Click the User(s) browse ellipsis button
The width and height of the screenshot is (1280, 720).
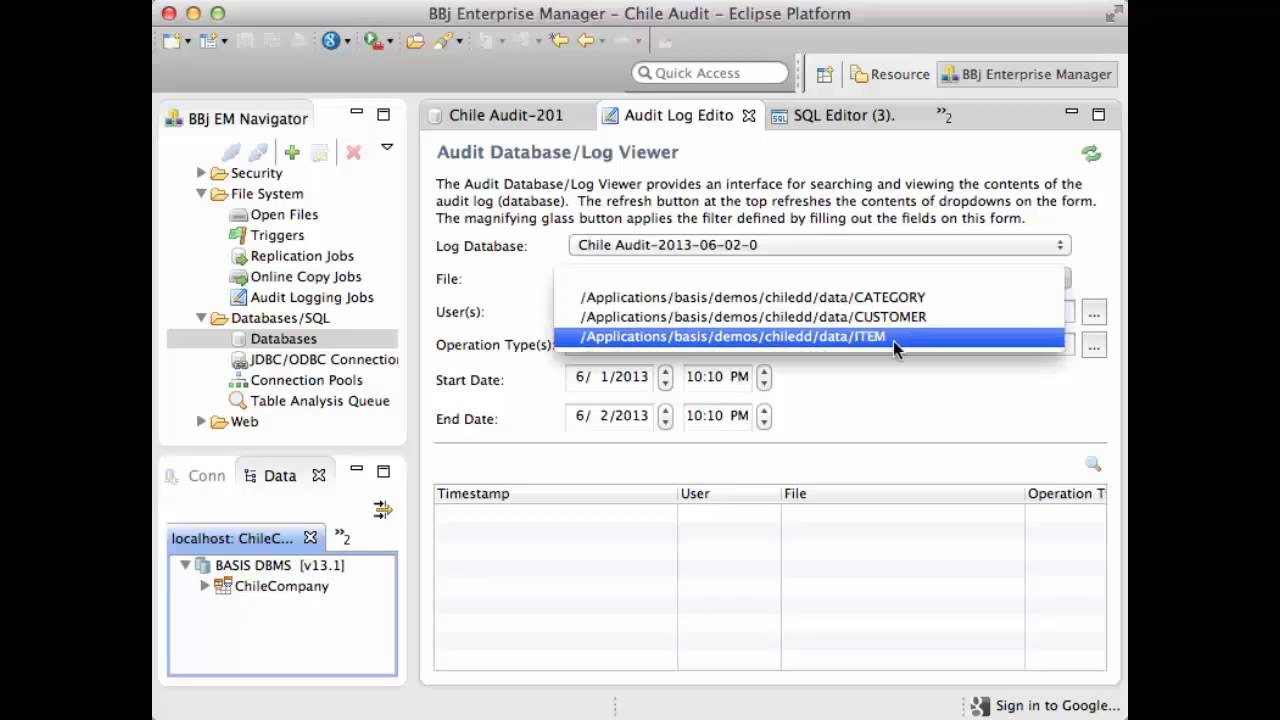[1094, 313]
